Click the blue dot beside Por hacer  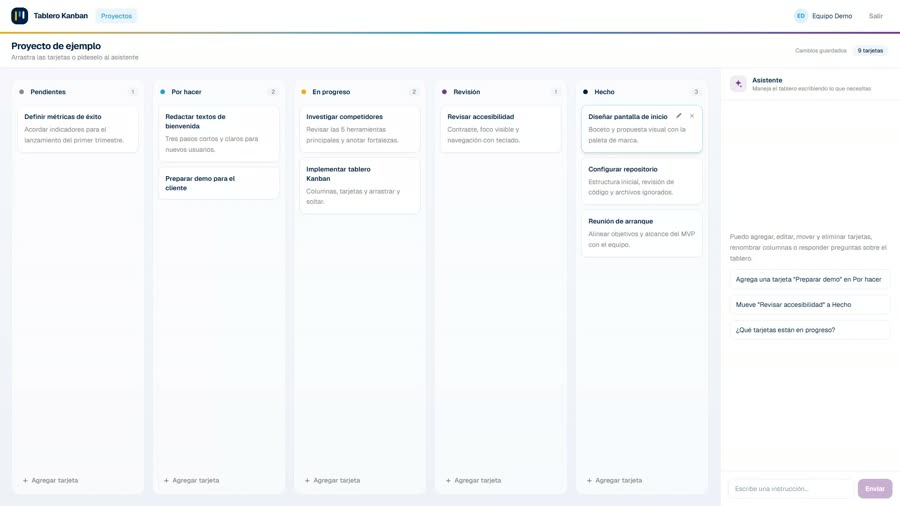tap(162, 92)
